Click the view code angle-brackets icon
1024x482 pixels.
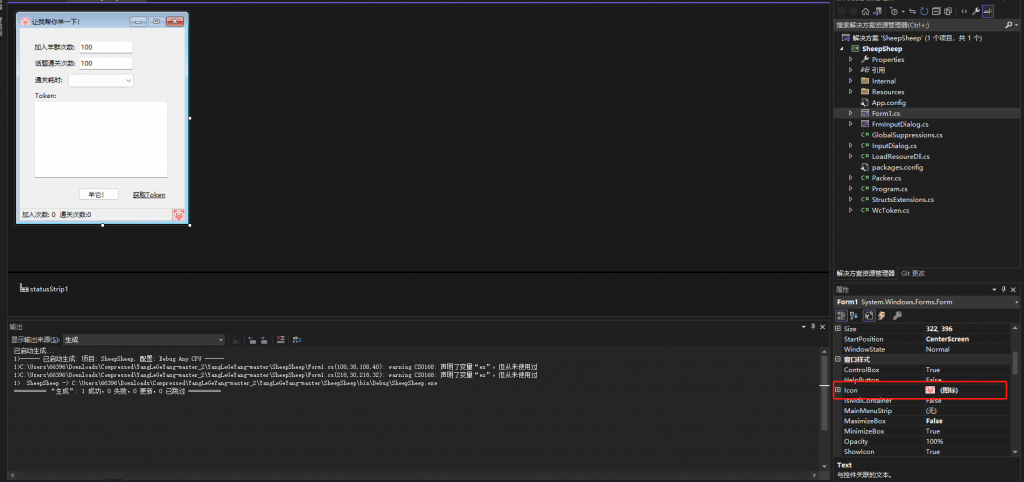[x=964, y=11]
